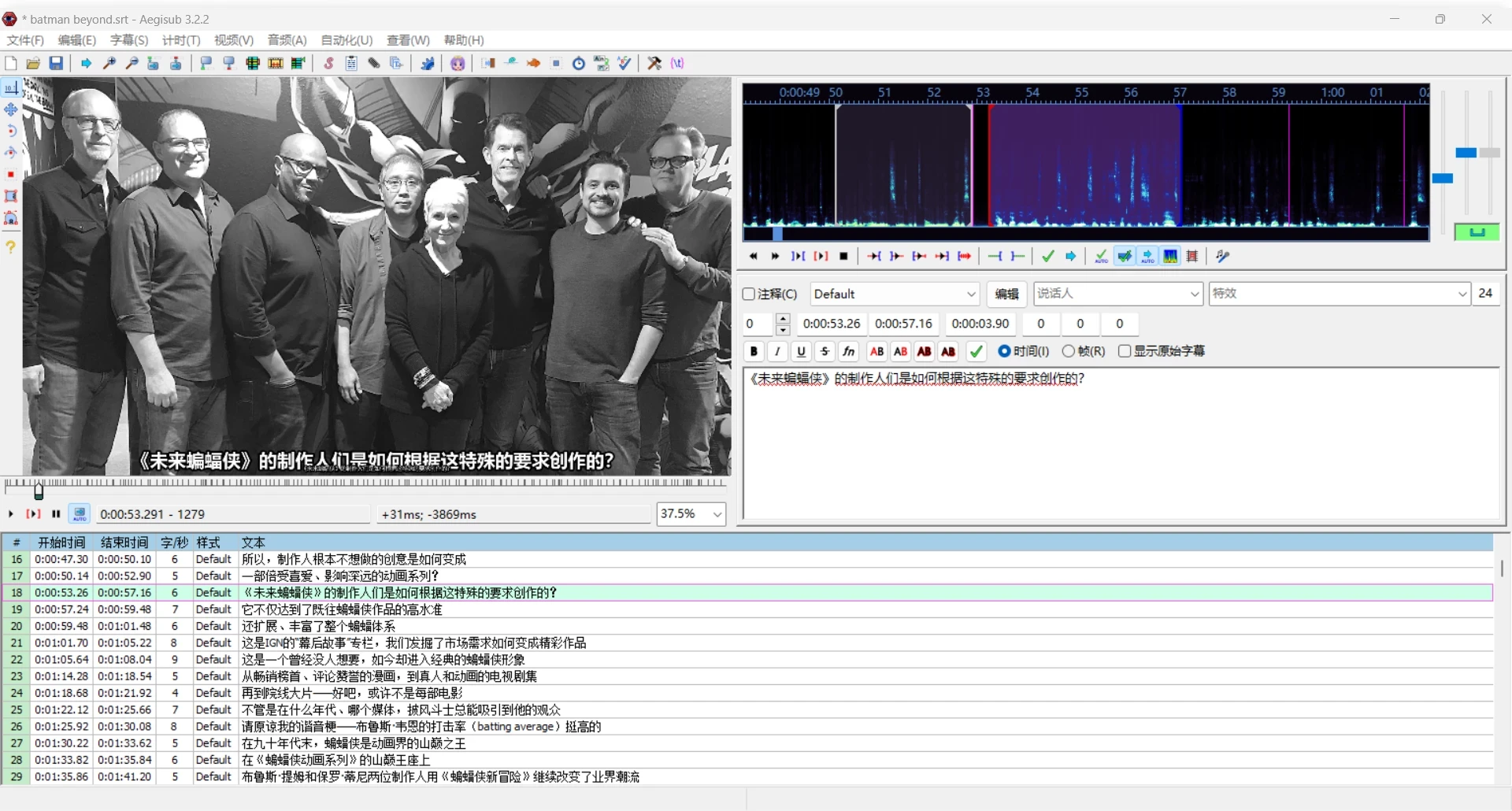Viewport: 1512px width, 811px height.
Task: Open the visual typesetting help question icon
Action: (11, 247)
